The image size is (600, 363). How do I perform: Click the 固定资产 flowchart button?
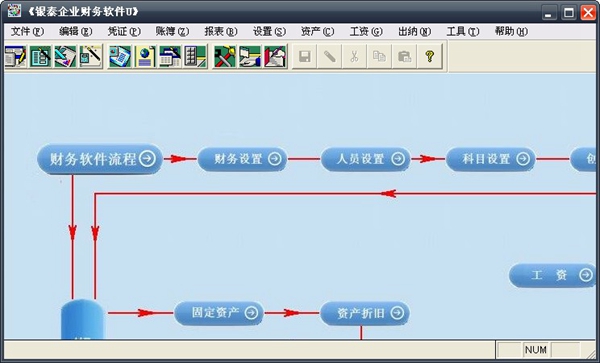pyautogui.click(x=219, y=313)
